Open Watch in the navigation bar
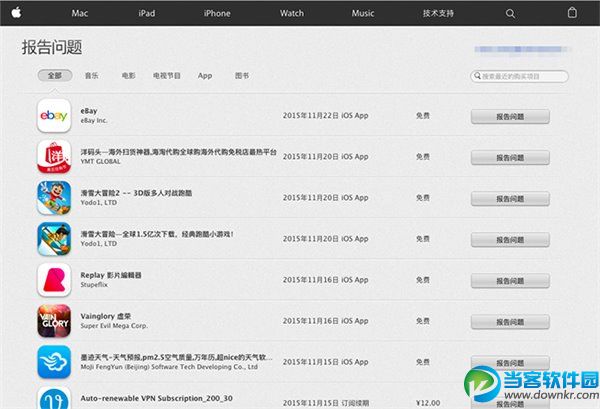The height and width of the screenshot is (409, 600). coord(292,13)
